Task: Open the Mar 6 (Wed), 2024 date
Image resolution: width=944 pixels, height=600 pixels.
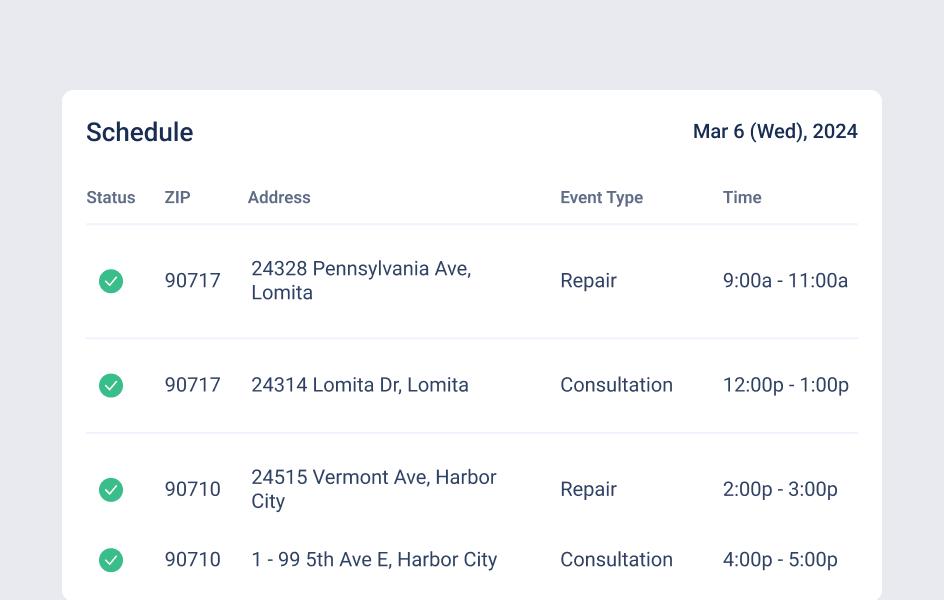Action: (775, 132)
